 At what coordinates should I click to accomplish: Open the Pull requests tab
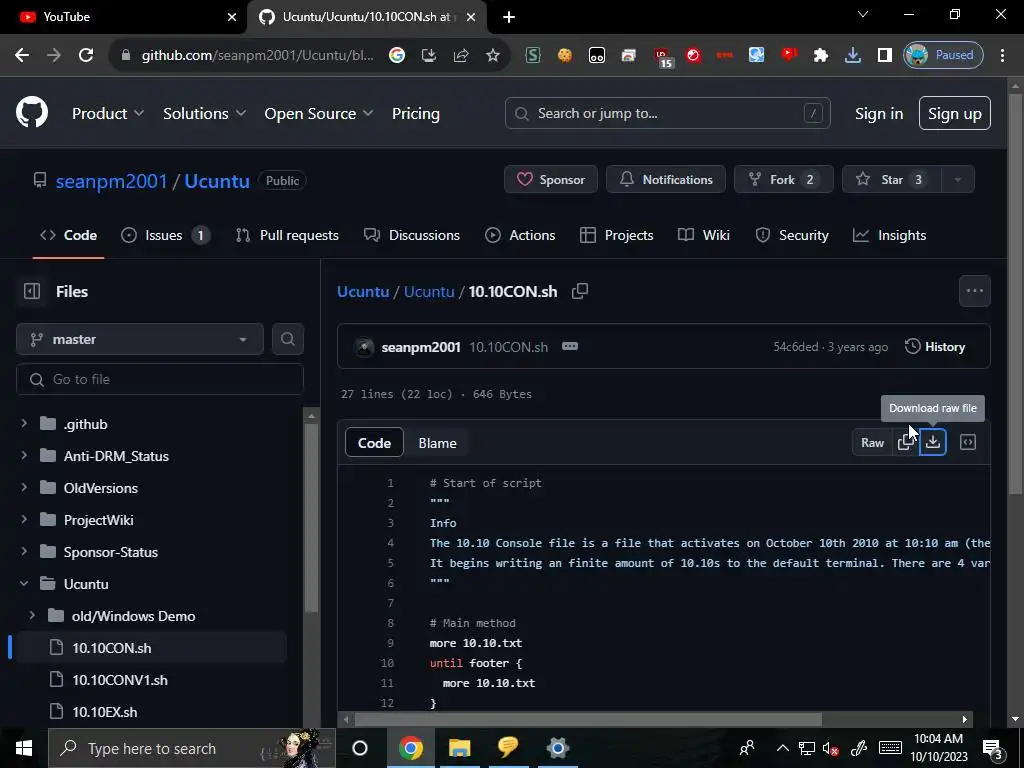tap(287, 235)
